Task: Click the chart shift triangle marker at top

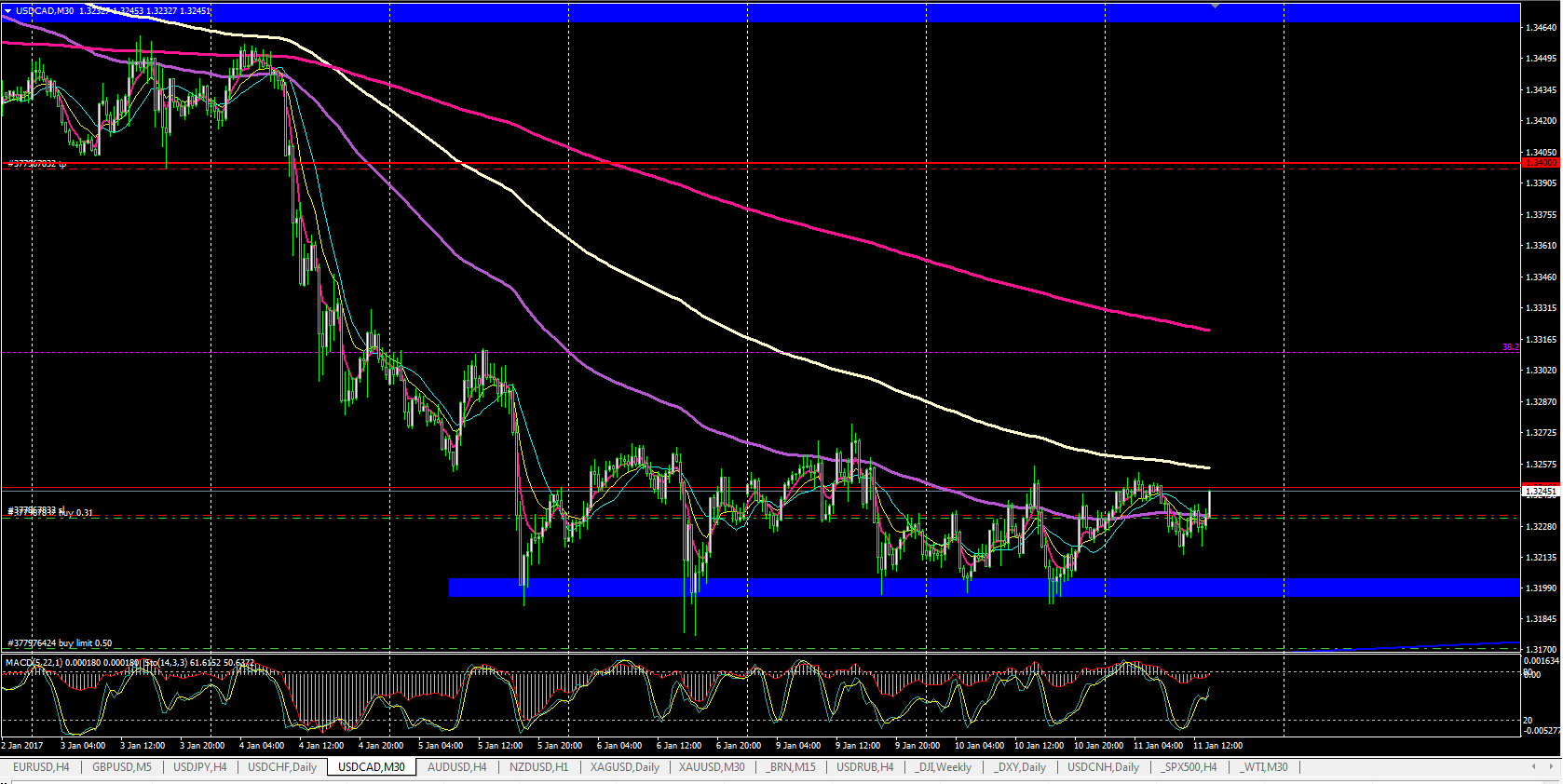Action: [1215, 6]
